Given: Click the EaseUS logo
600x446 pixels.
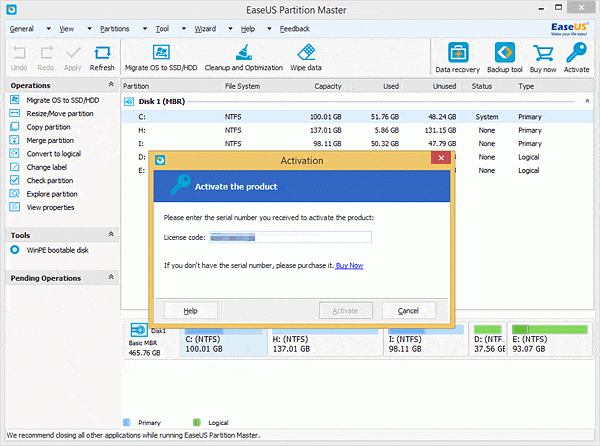Looking at the screenshot, I should (569, 29).
